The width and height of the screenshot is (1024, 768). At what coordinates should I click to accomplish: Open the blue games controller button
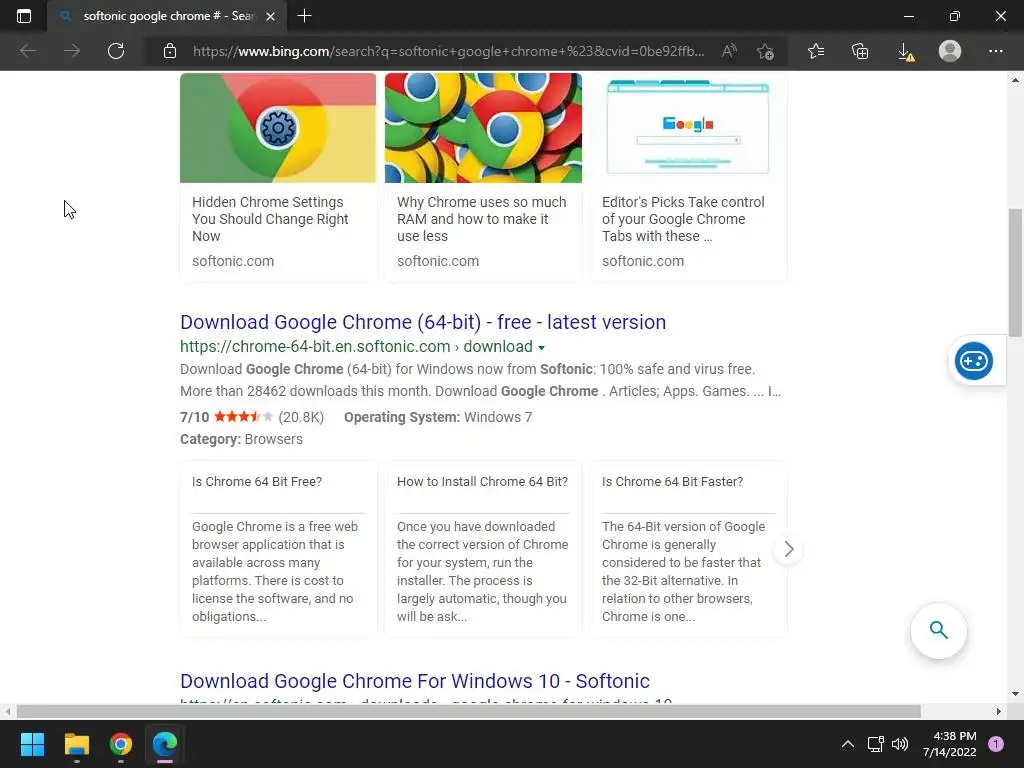click(974, 360)
